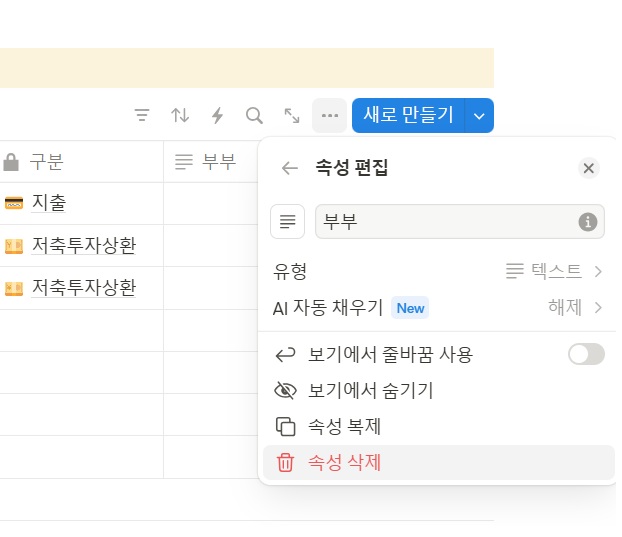Open AI 자동 채우기 settings
Viewport: 622px width, 537px height.
[x=437, y=307]
